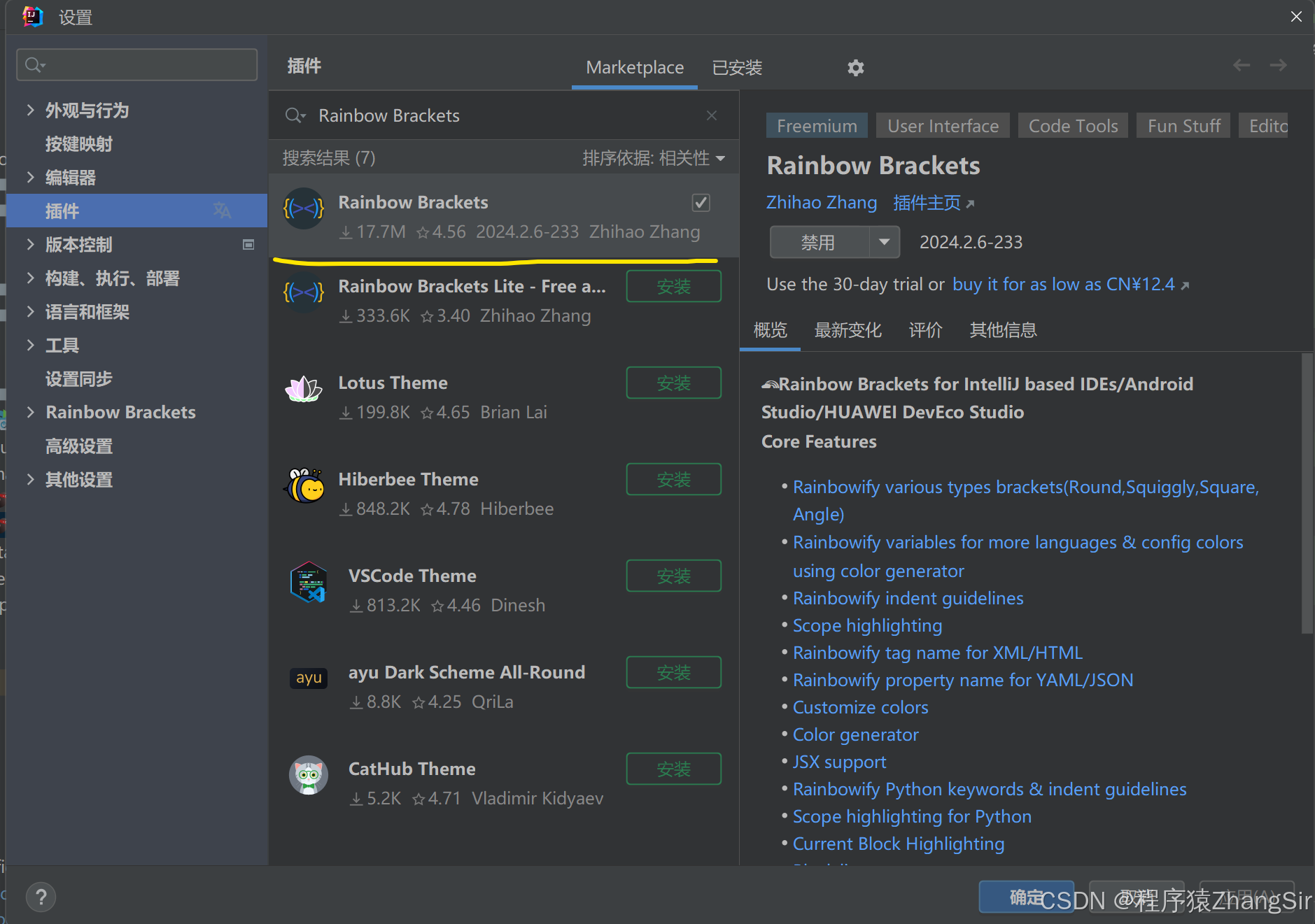Click the forward navigation arrow
The image size is (1315, 924).
[1279, 65]
